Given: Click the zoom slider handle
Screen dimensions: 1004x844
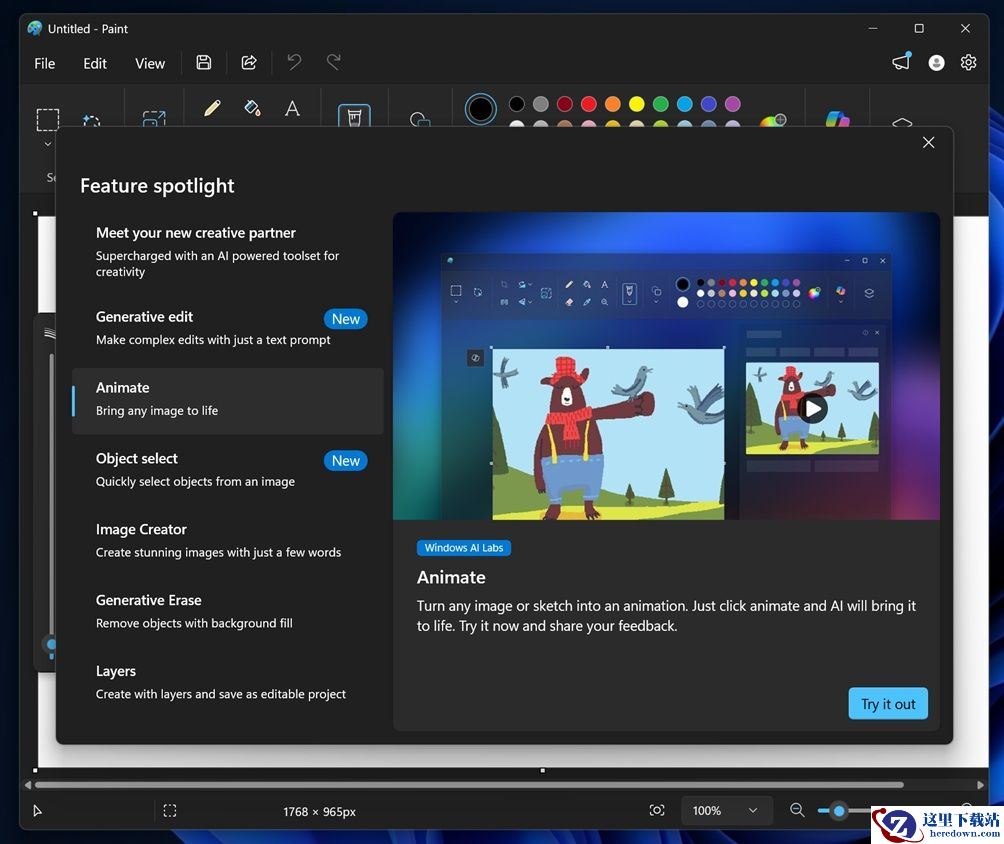Looking at the screenshot, I should (x=839, y=811).
